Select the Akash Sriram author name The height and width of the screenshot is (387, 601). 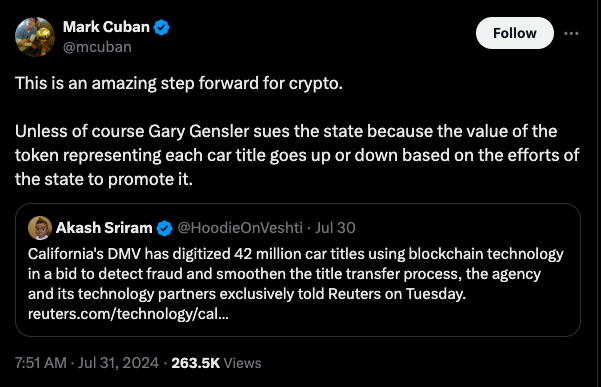(x=104, y=228)
